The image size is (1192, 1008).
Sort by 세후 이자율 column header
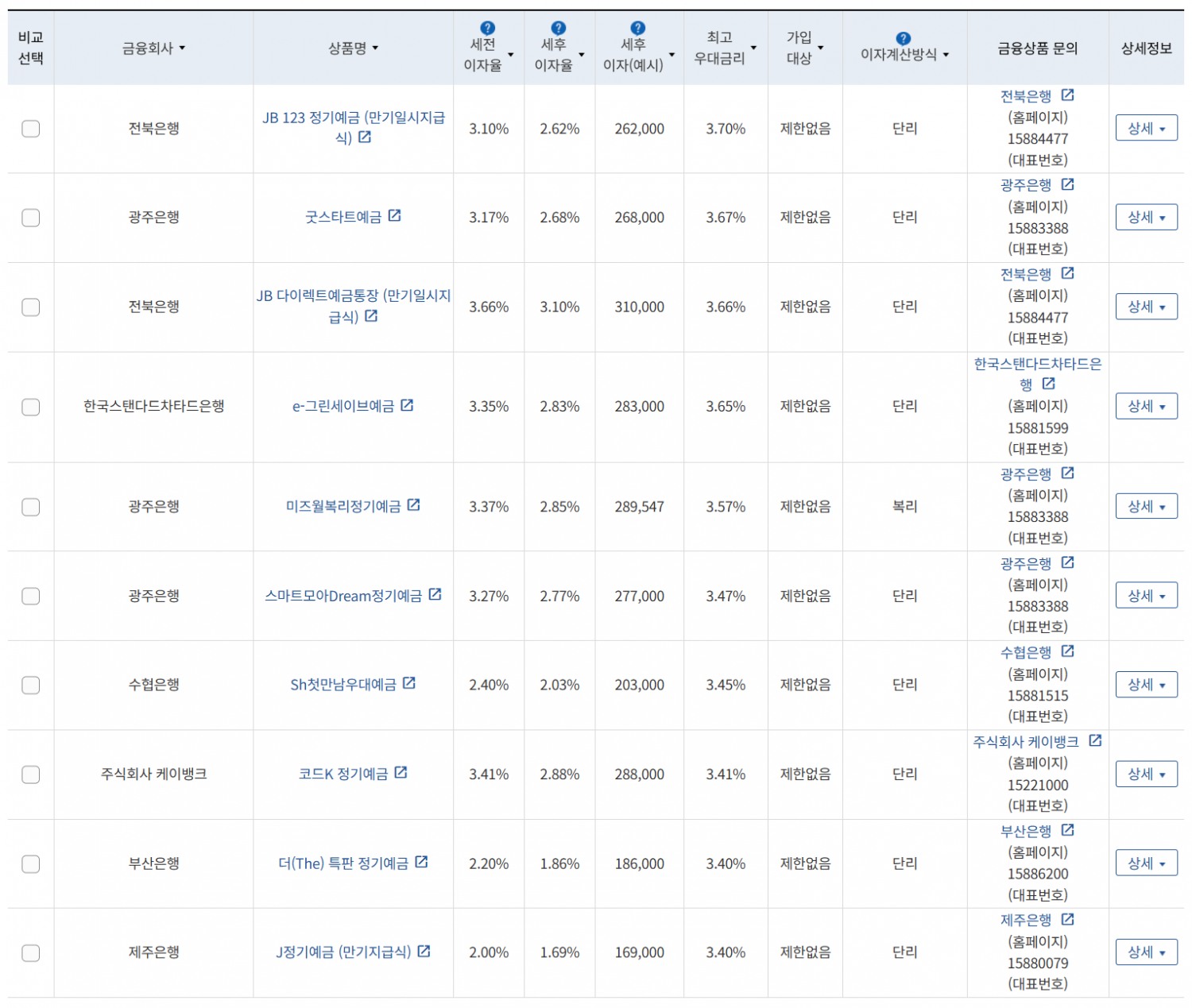click(x=559, y=55)
